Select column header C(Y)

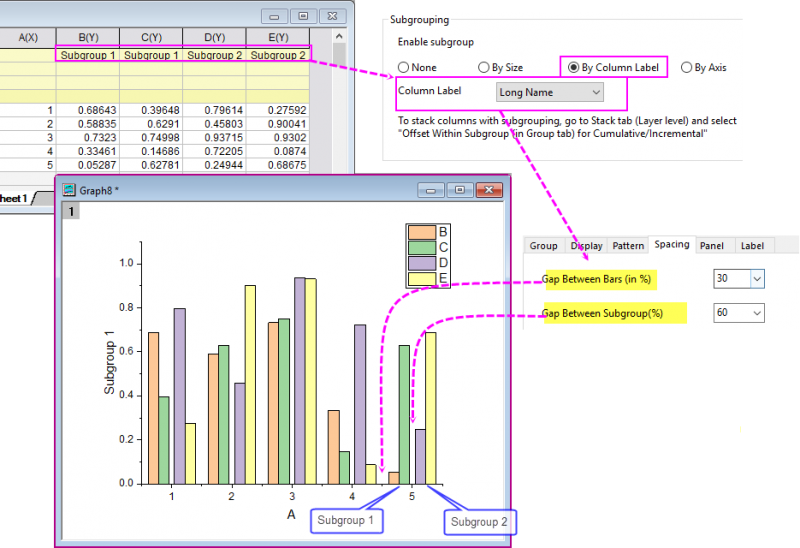tap(151, 38)
